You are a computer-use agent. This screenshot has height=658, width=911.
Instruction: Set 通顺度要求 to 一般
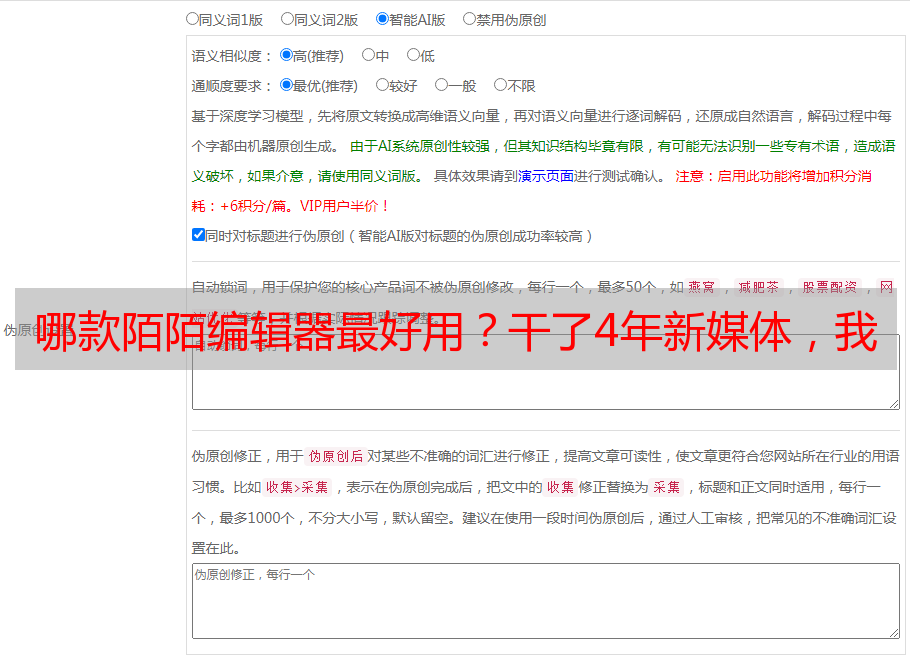442,85
